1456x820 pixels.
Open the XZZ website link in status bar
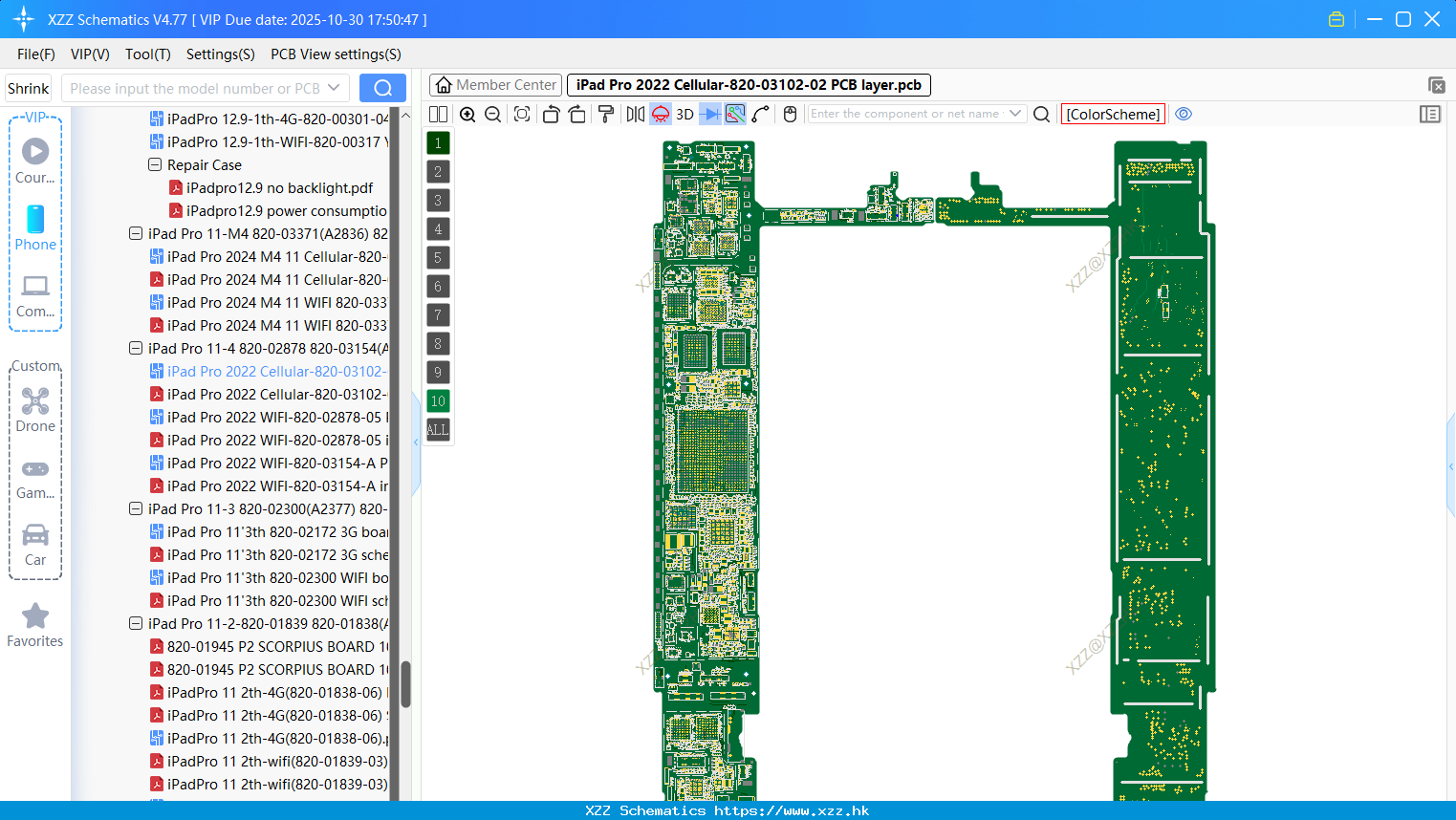[792, 810]
